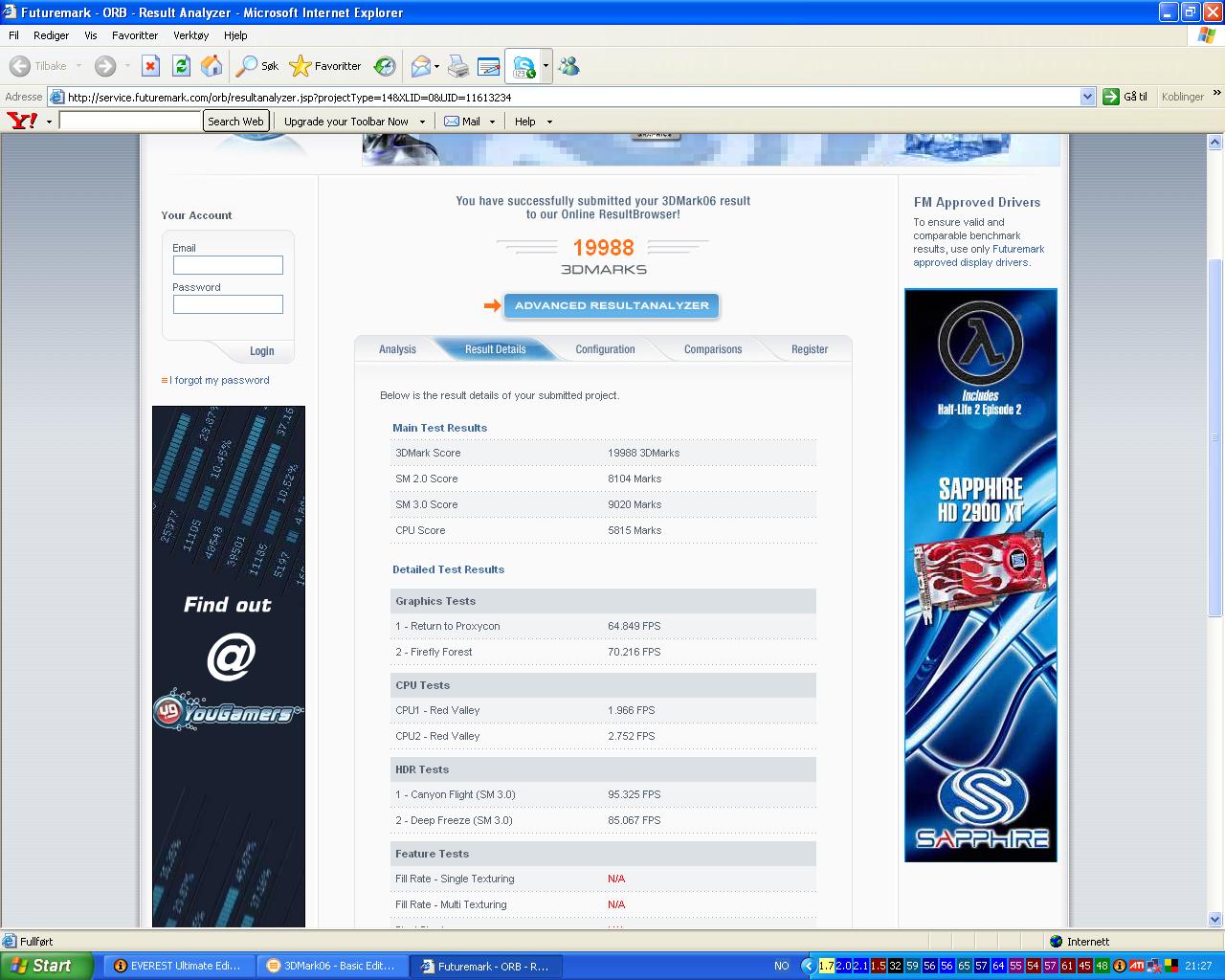The image size is (1225, 980).
Task: Click the green Go (Gå til) arrow
Action: (x=1111, y=97)
